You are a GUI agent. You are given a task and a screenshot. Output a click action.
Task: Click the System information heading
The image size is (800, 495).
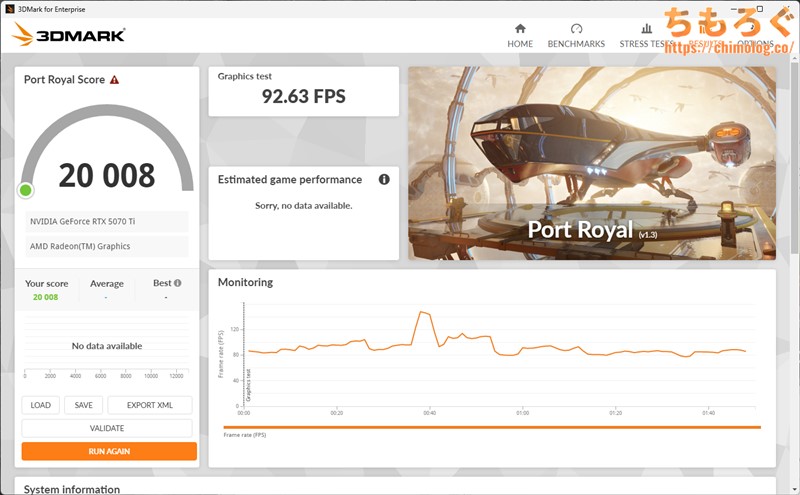click(72, 489)
